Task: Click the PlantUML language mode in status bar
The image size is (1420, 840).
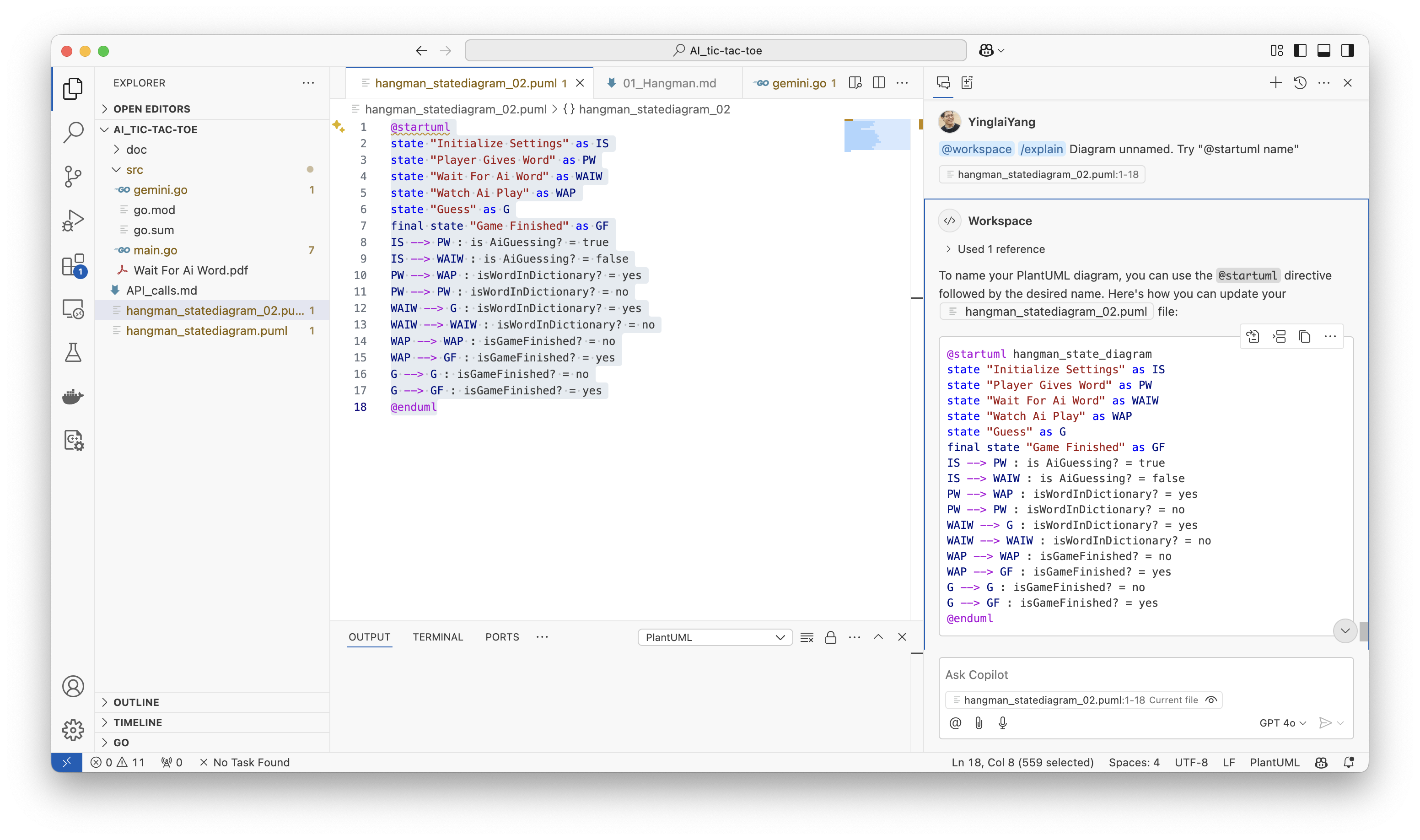Action: click(x=1274, y=763)
